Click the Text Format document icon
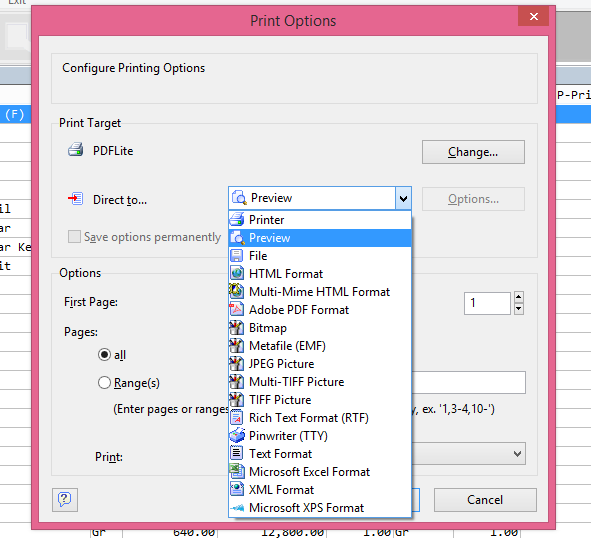 pos(237,453)
